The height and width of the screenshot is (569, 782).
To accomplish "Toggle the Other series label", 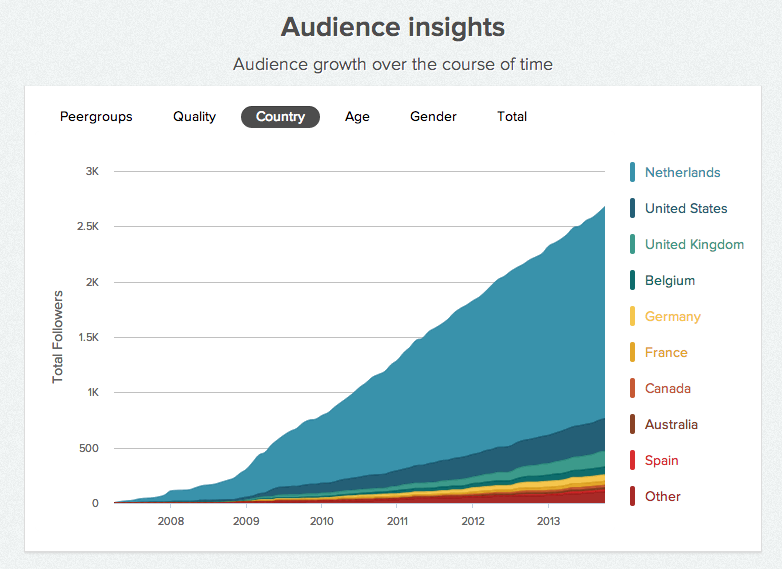I will tap(663, 496).
